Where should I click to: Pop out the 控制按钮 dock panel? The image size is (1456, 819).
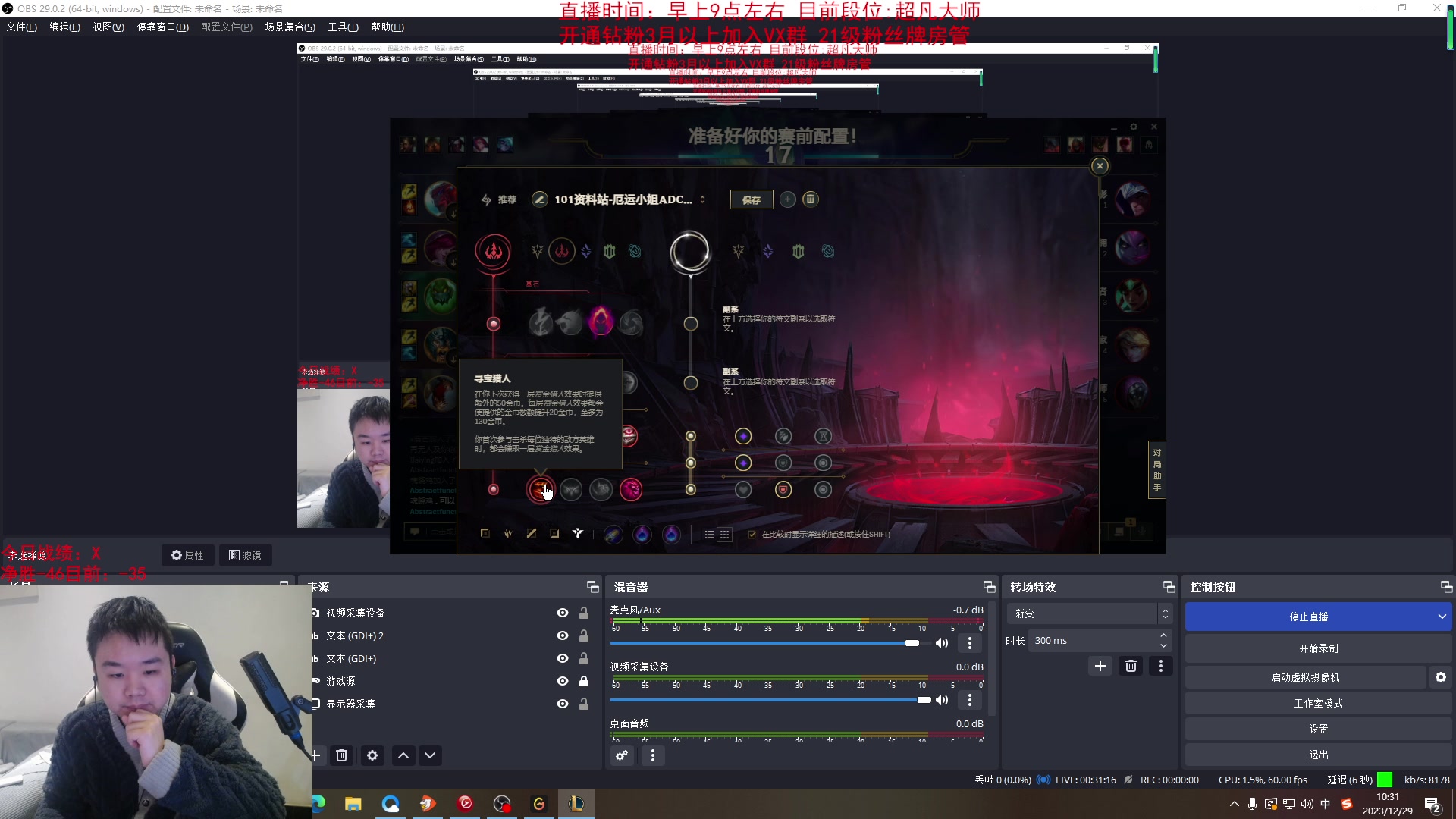tap(1446, 587)
